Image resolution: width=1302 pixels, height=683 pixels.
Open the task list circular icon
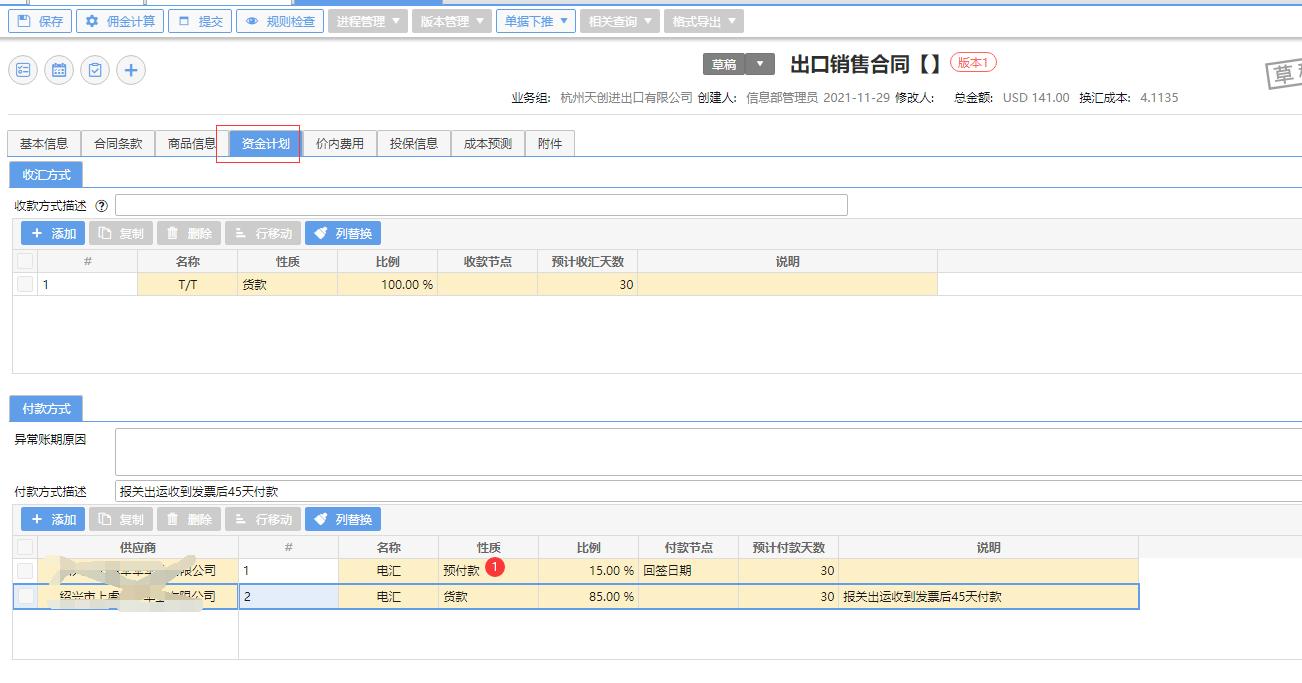[x=23, y=70]
